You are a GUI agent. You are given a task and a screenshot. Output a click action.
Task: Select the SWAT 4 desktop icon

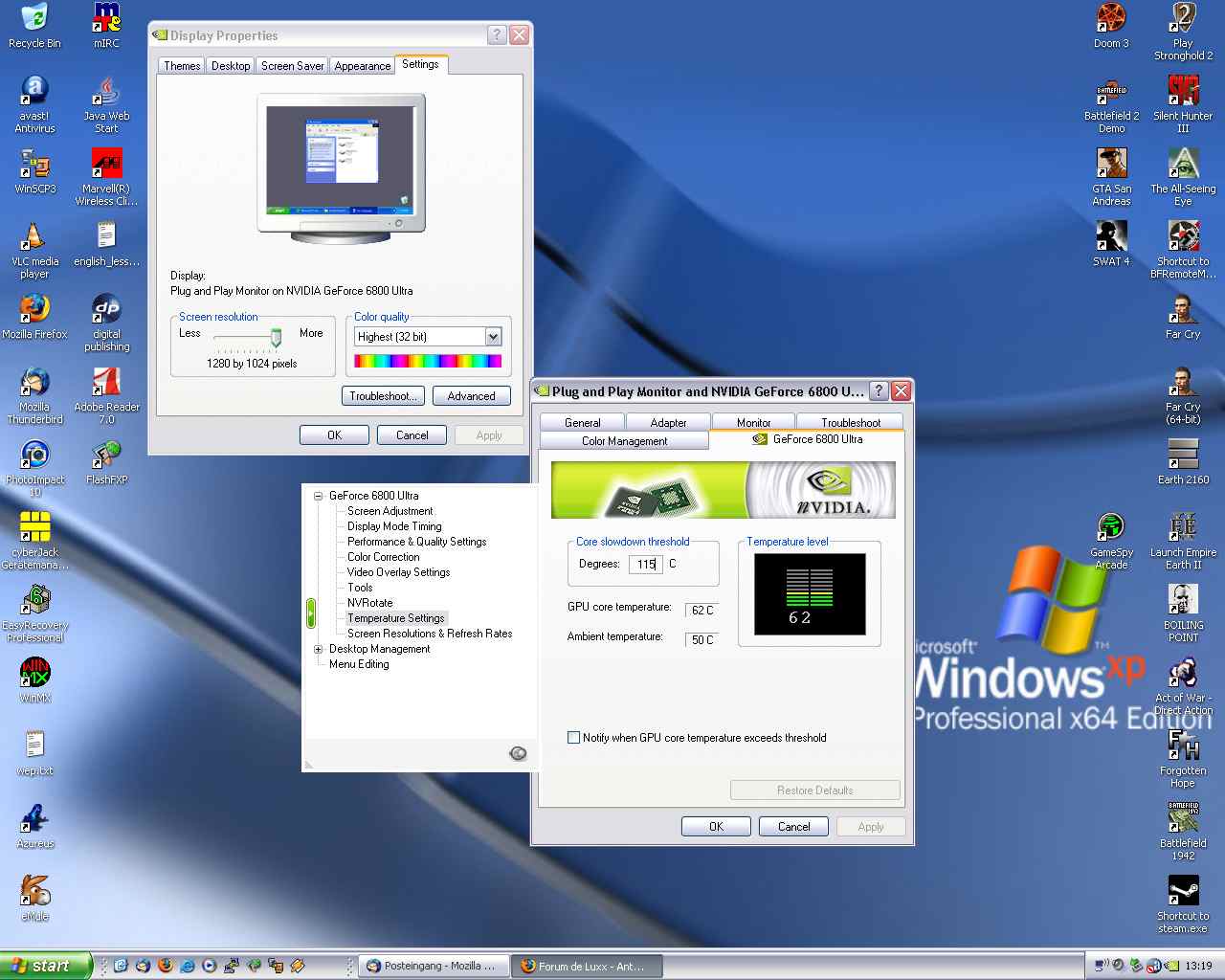click(x=1111, y=244)
